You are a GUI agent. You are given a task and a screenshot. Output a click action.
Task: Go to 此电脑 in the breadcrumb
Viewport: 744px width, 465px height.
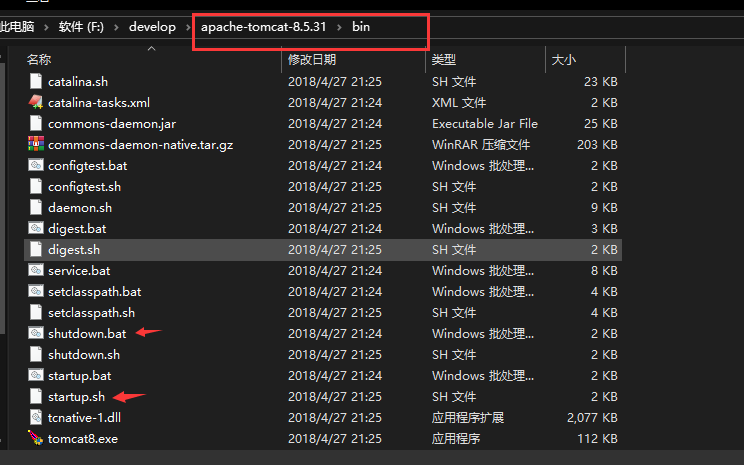(17, 27)
